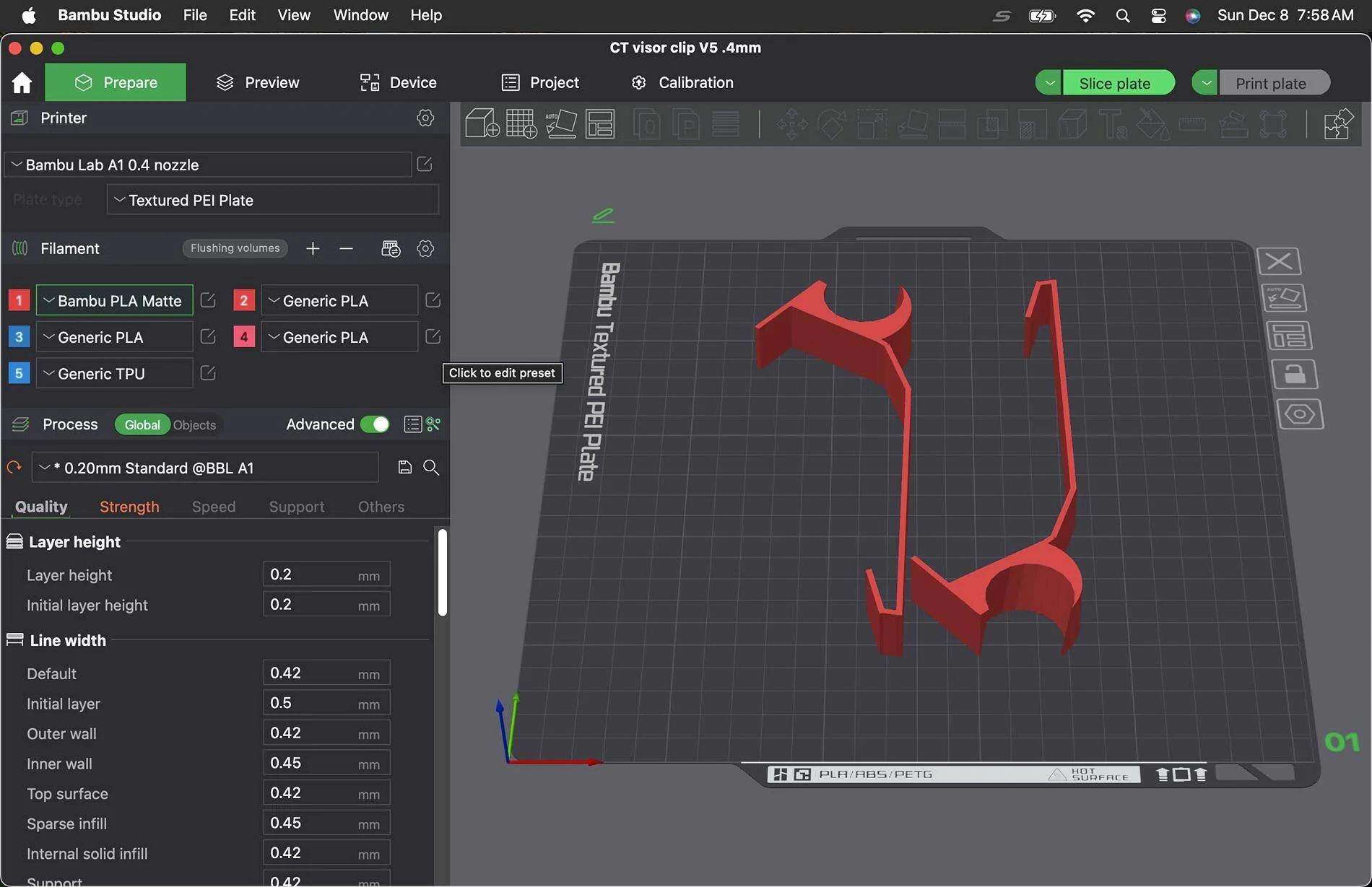
Task: Select the Global process scope
Action: (142, 424)
